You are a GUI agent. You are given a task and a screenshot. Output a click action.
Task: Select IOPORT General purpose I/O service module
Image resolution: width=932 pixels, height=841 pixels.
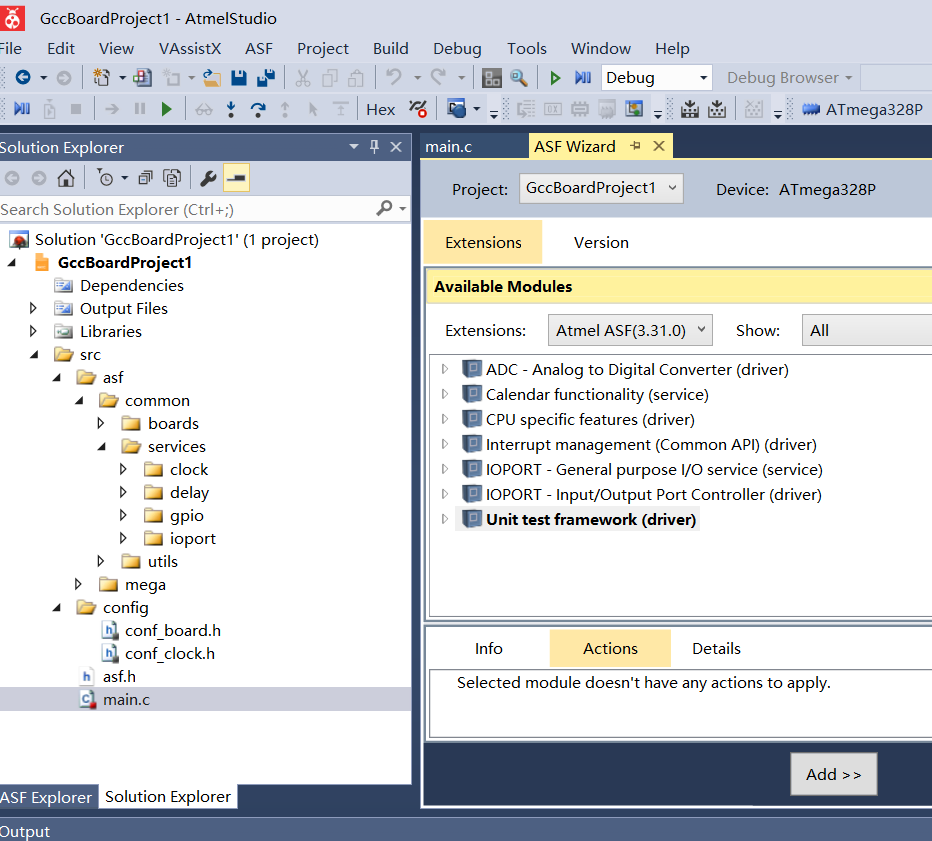[x=654, y=469]
